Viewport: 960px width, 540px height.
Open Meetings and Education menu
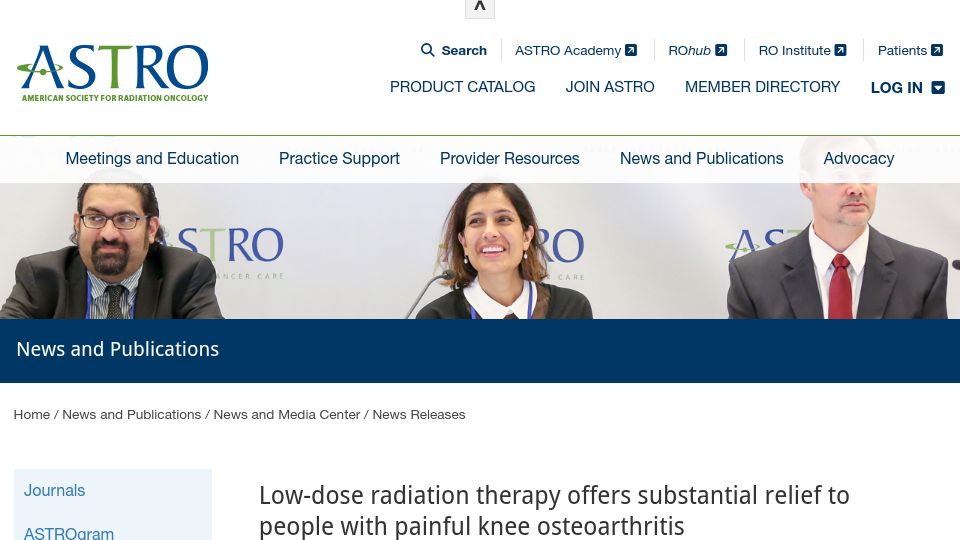152,159
